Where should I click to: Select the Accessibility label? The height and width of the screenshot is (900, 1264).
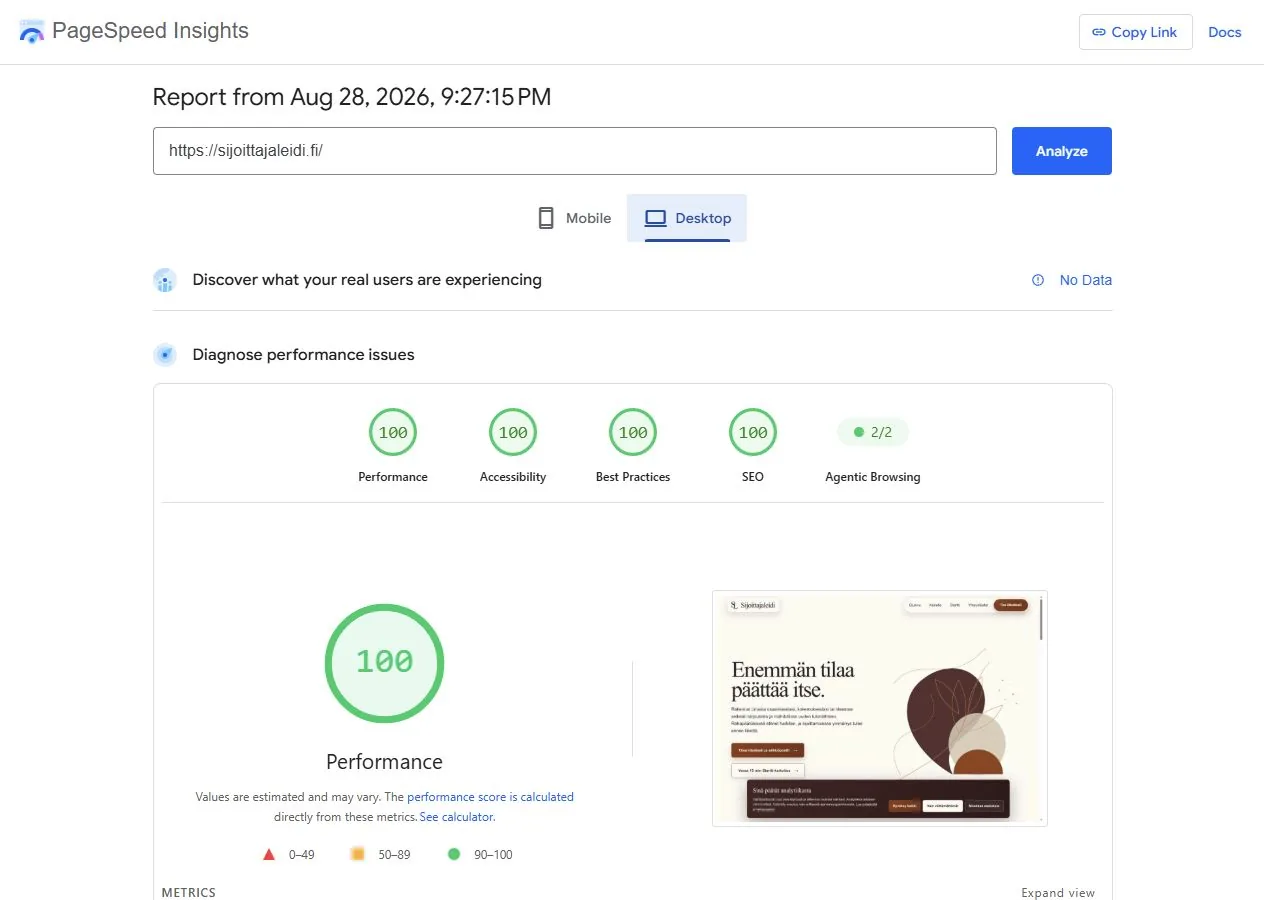pos(513,477)
